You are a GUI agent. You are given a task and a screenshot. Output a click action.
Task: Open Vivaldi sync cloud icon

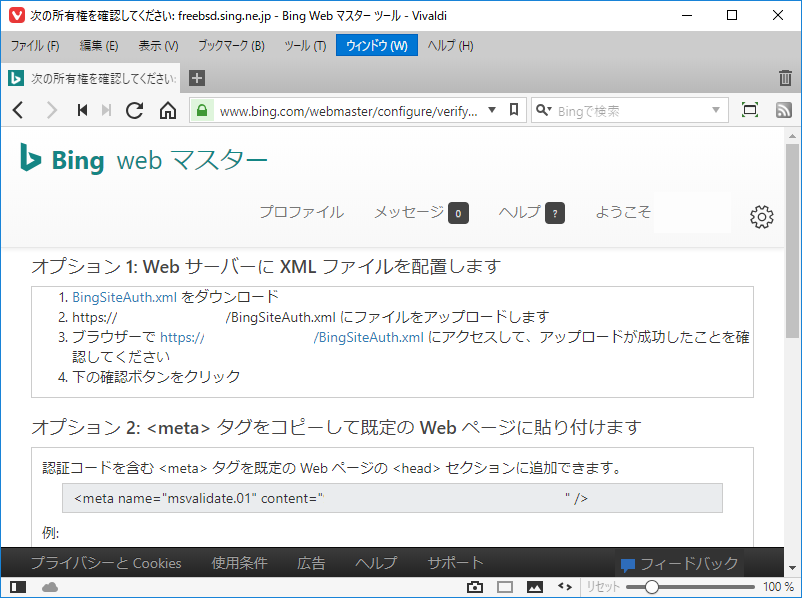pos(50,587)
